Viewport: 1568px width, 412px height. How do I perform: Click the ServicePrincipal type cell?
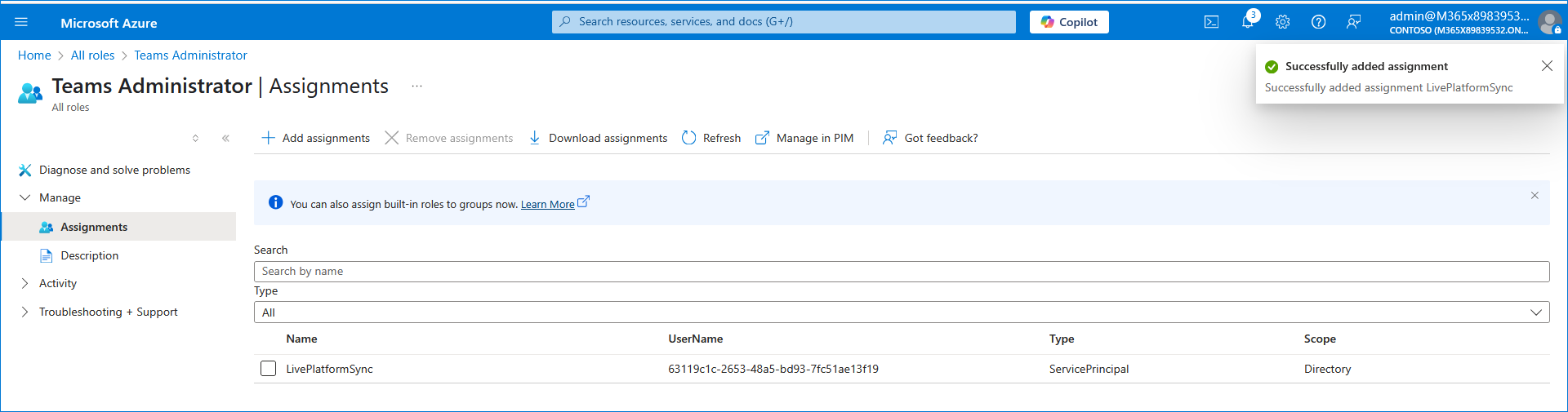(x=1089, y=369)
